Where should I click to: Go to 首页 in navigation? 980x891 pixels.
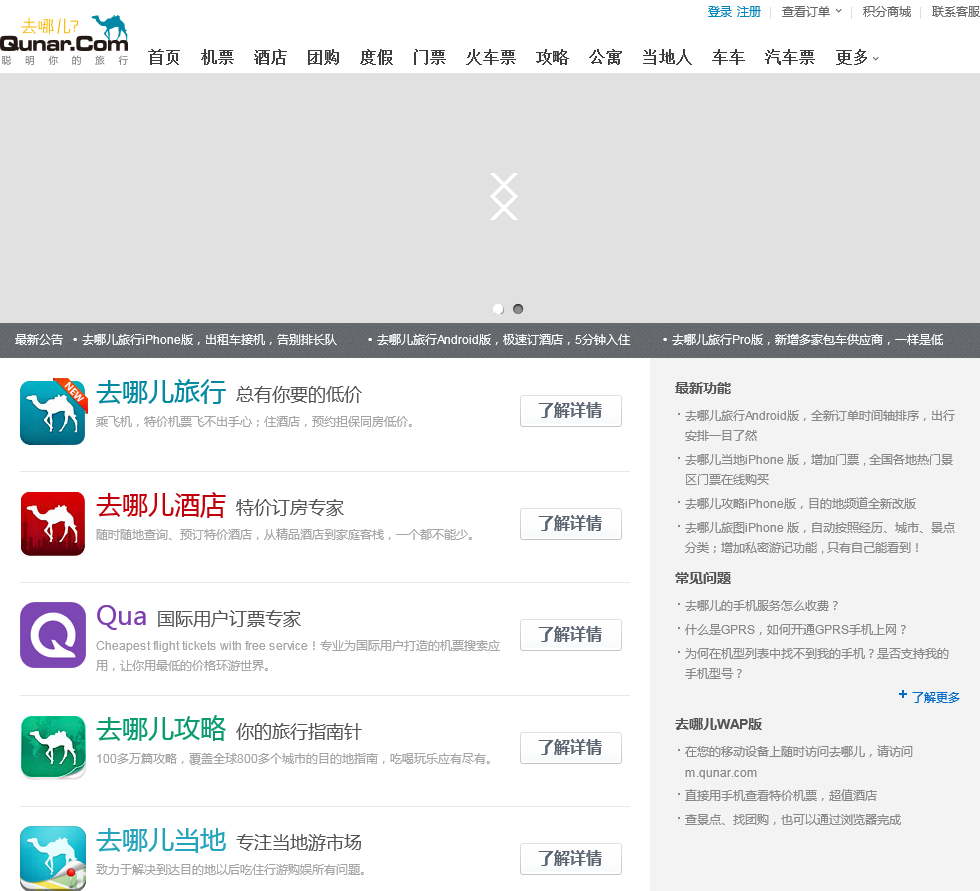[164, 57]
